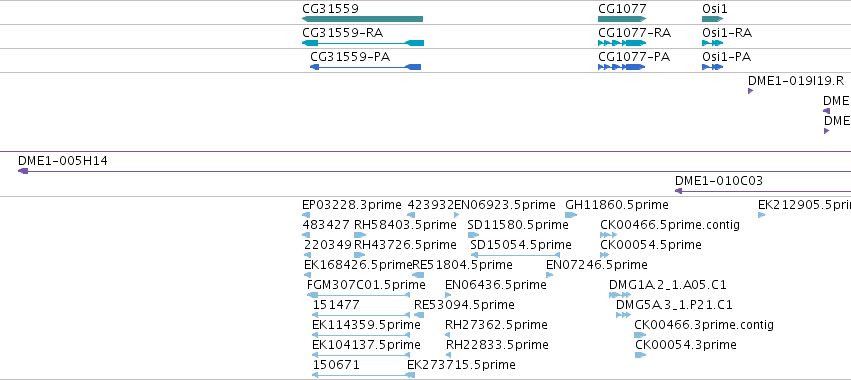Select the CG1077-PA protein arrows
851x380 pixels.
pyautogui.click(x=621, y=67)
